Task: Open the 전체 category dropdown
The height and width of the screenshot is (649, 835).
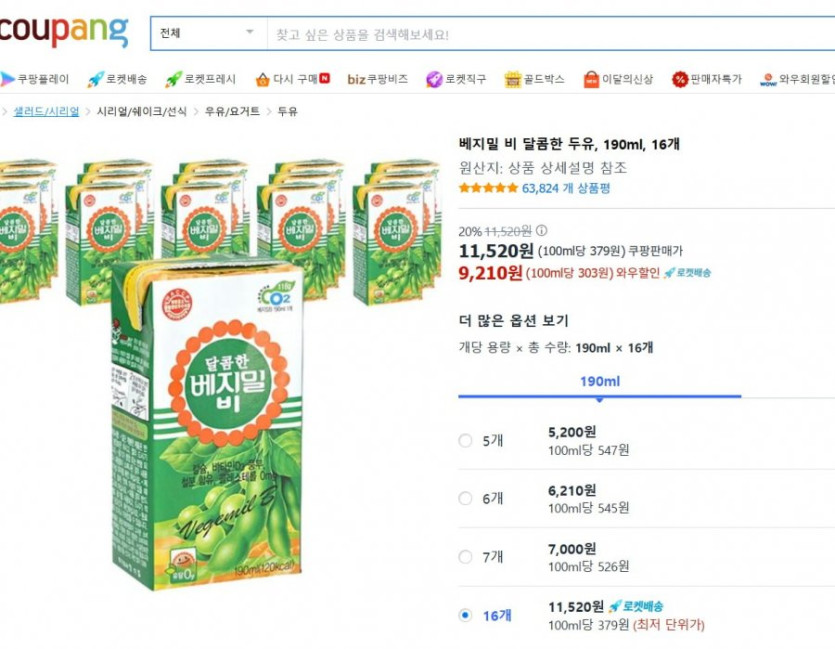Action: (208, 33)
